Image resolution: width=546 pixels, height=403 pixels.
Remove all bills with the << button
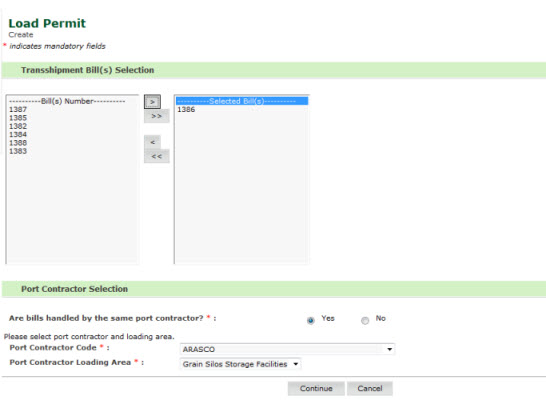(157, 156)
